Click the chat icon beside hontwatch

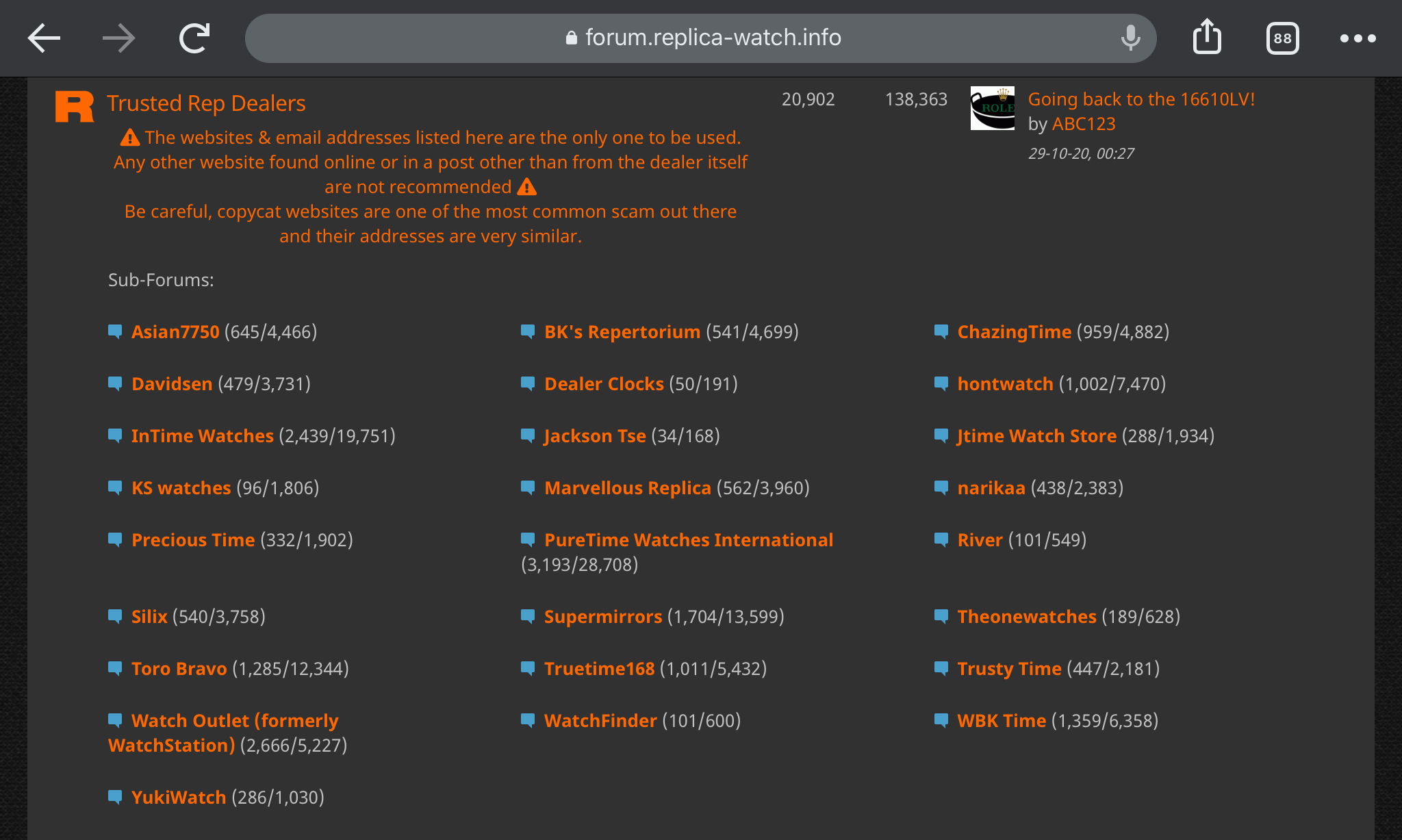click(941, 383)
